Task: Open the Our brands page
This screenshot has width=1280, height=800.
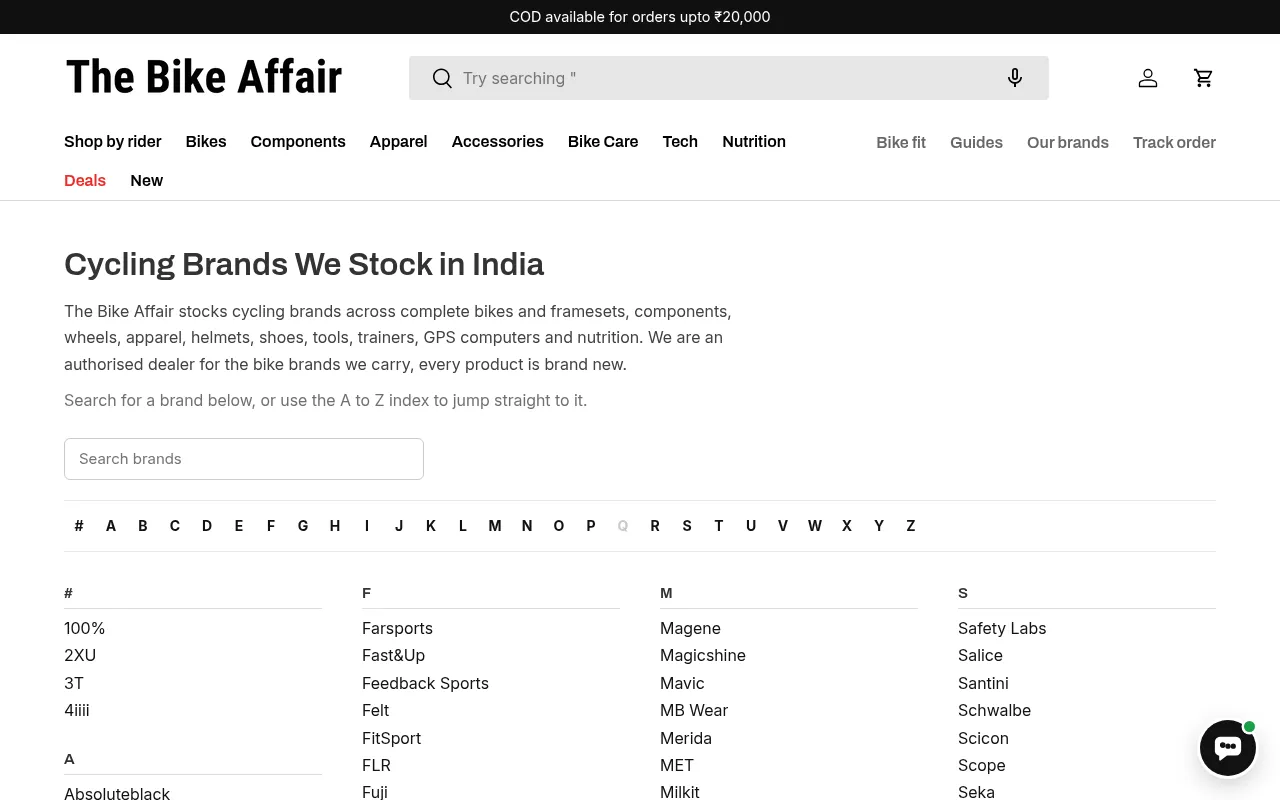Action: tap(1068, 143)
